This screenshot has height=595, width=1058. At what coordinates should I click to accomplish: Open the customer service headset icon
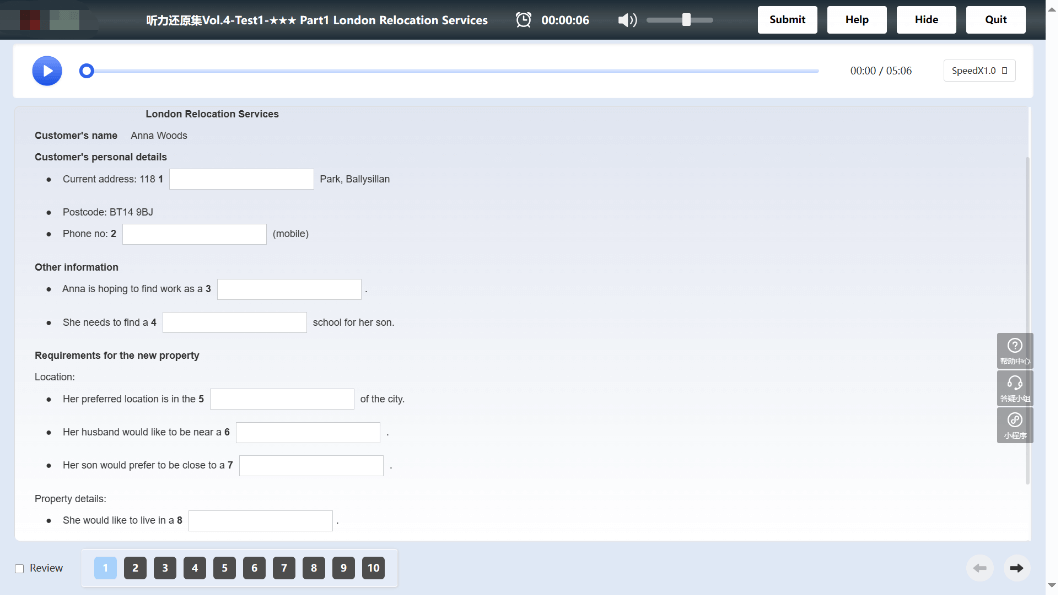click(1015, 388)
